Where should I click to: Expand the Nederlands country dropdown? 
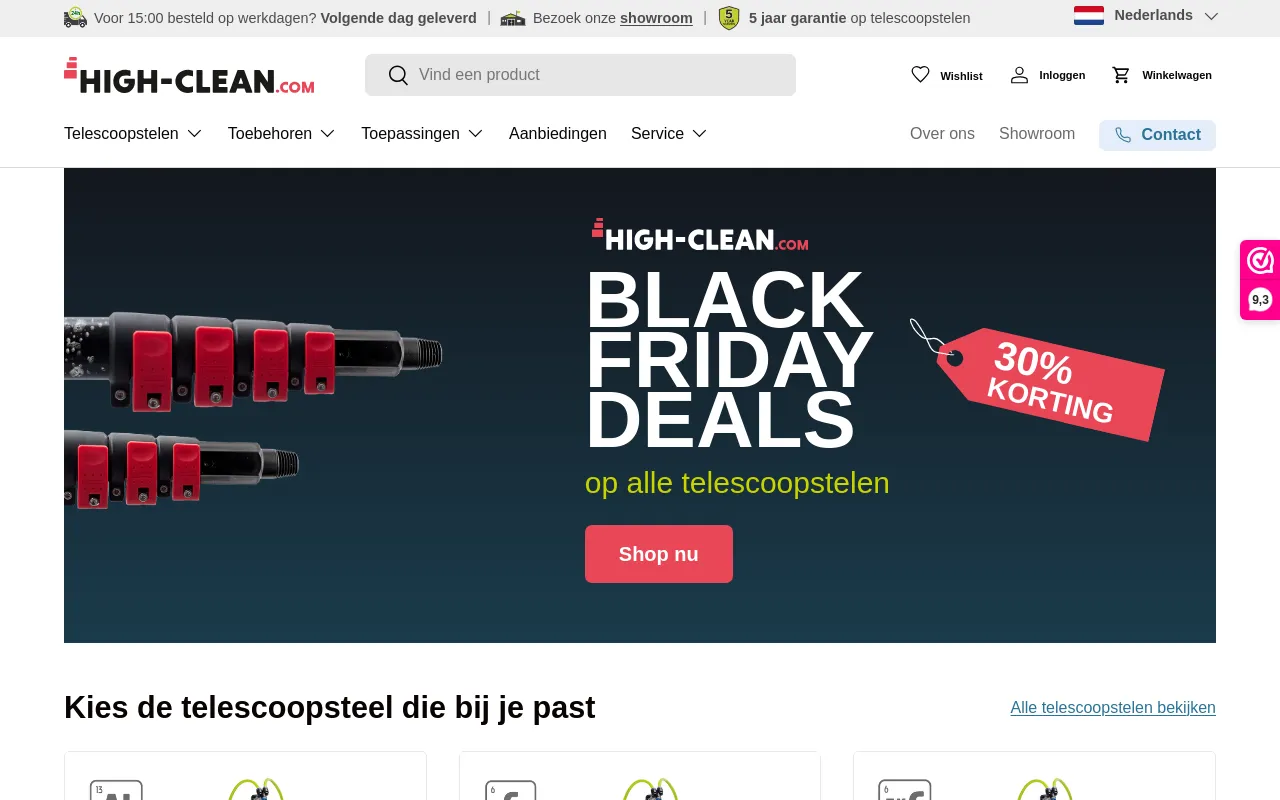1146,16
